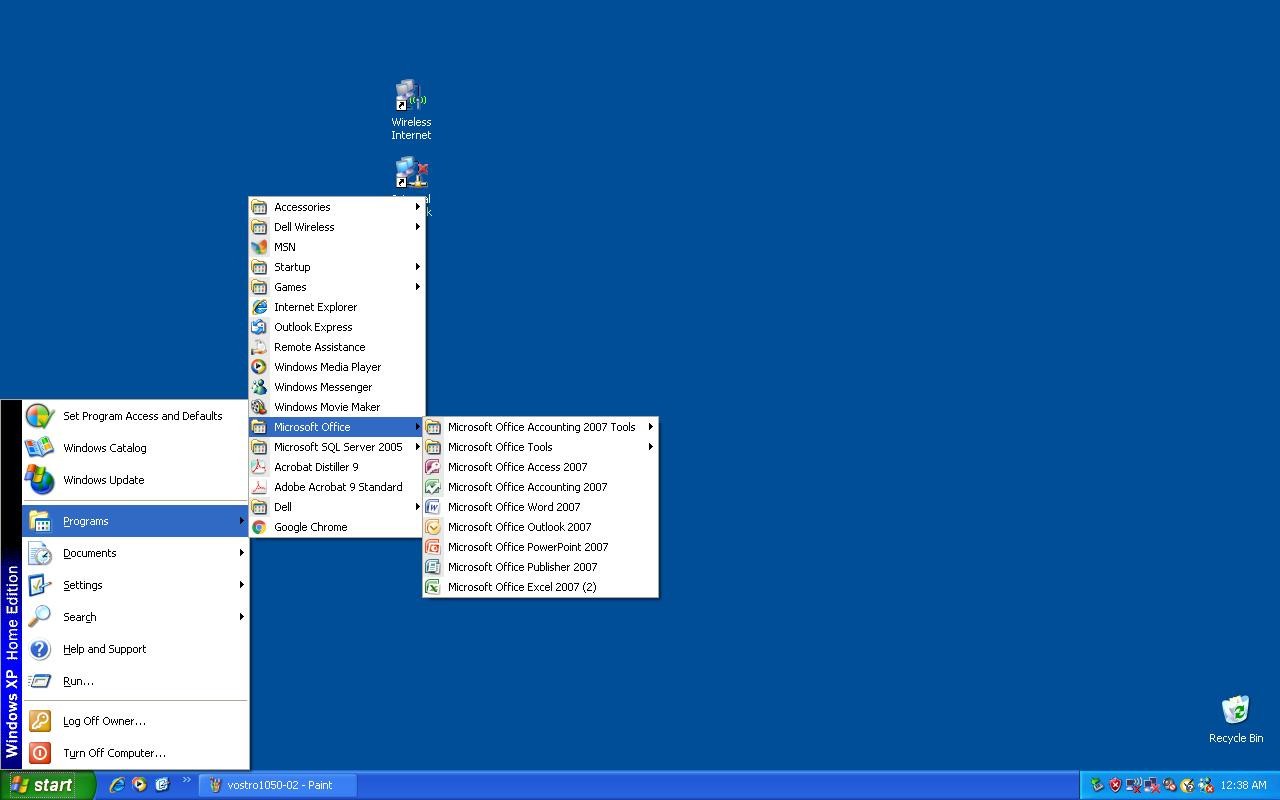Choose Turn Off Computer...
The height and width of the screenshot is (800, 1280).
pyautogui.click(x=135, y=753)
